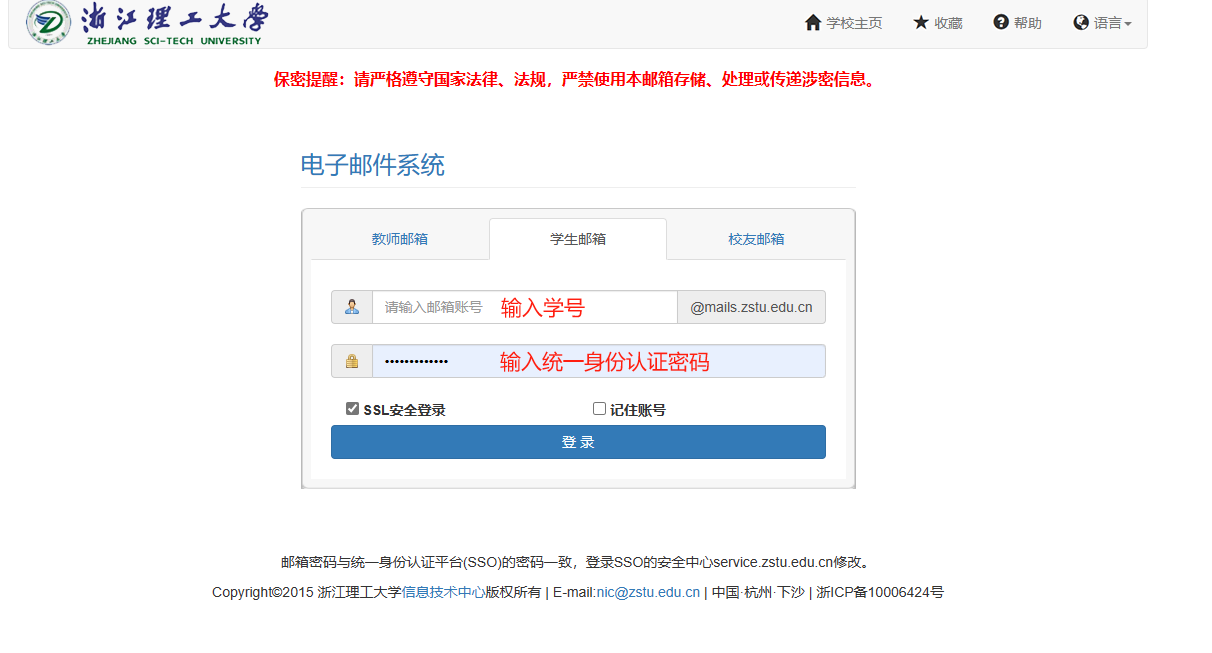Open the 校友邮箱 tab
Image resolution: width=1212 pixels, height=653 pixels.
[x=756, y=239]
